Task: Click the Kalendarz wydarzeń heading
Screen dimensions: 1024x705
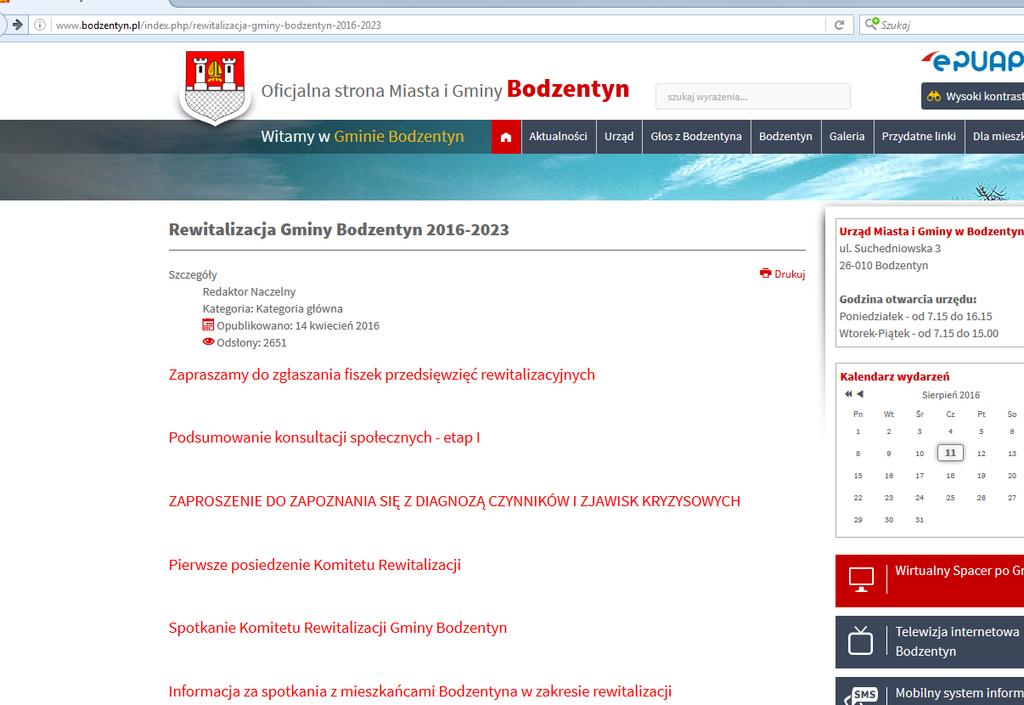Action: (x=894, y=377)
